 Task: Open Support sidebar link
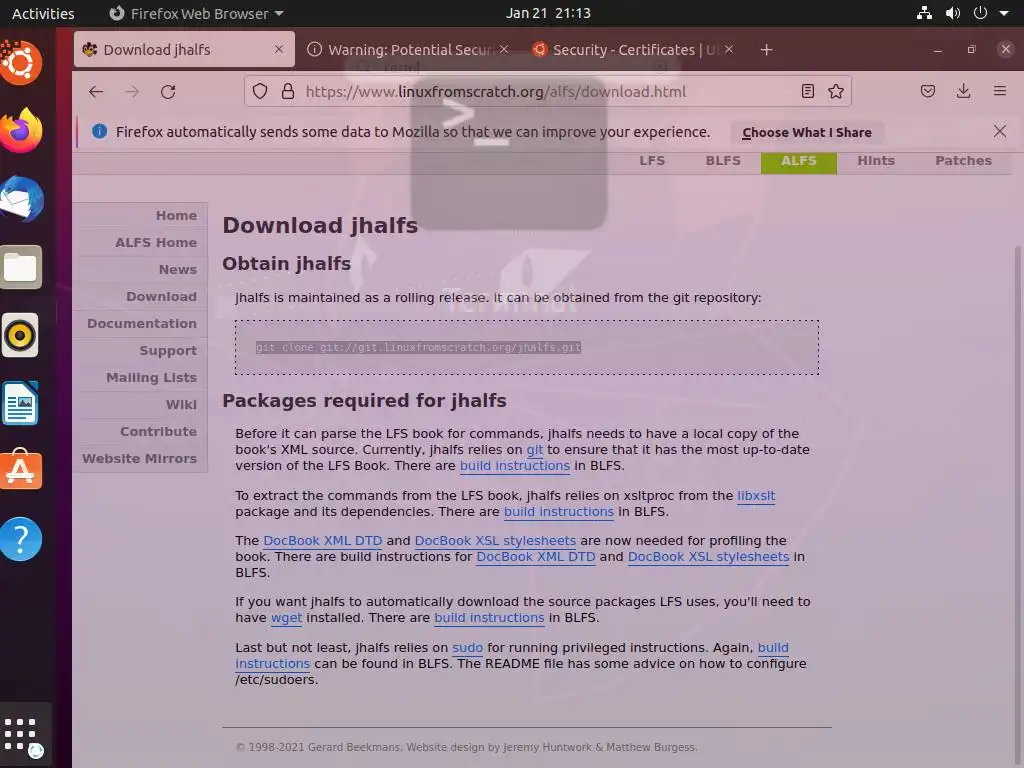point(168,351)
